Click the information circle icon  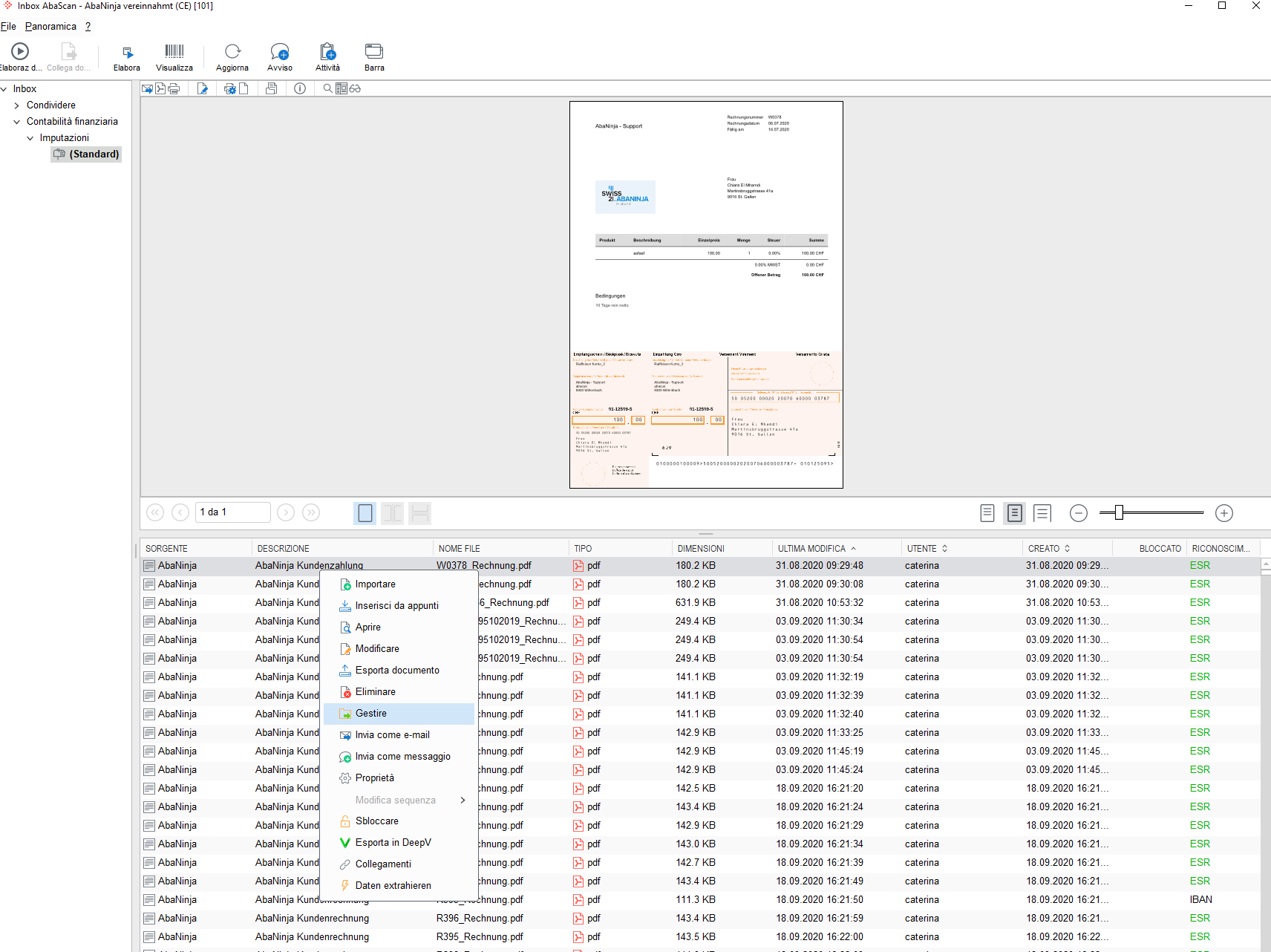coord(300,88)
